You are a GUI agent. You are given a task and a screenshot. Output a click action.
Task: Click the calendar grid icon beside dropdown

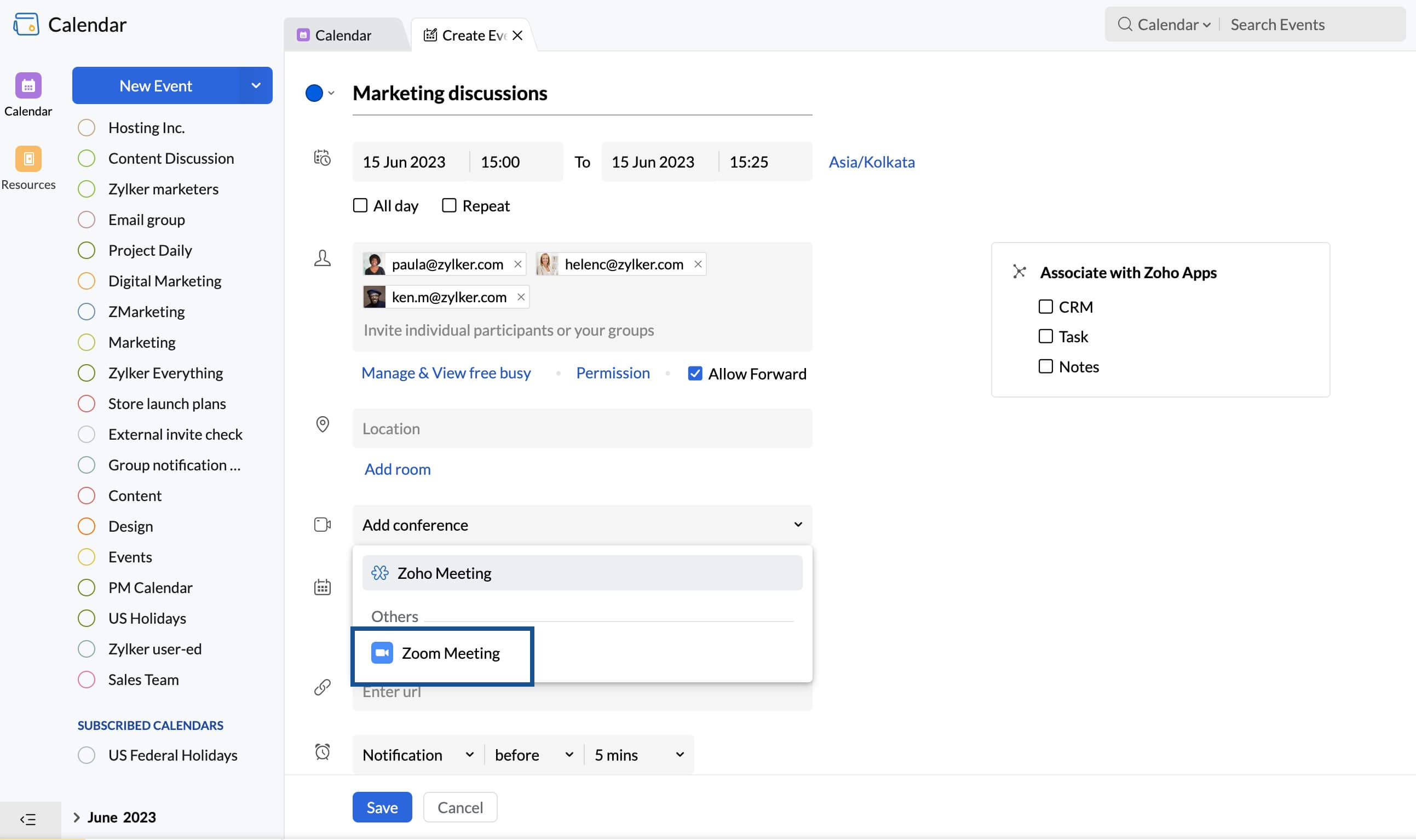click(322, 587)
